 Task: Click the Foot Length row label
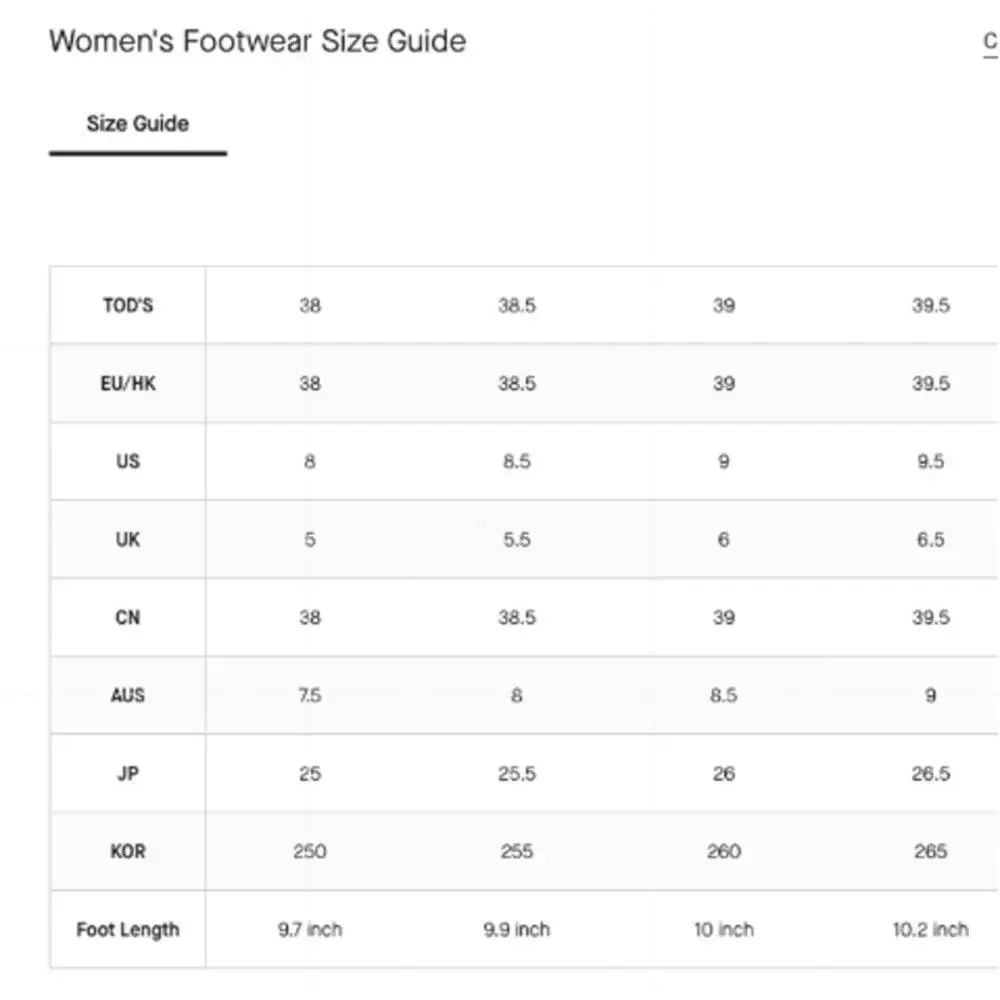tap(128, 930)
